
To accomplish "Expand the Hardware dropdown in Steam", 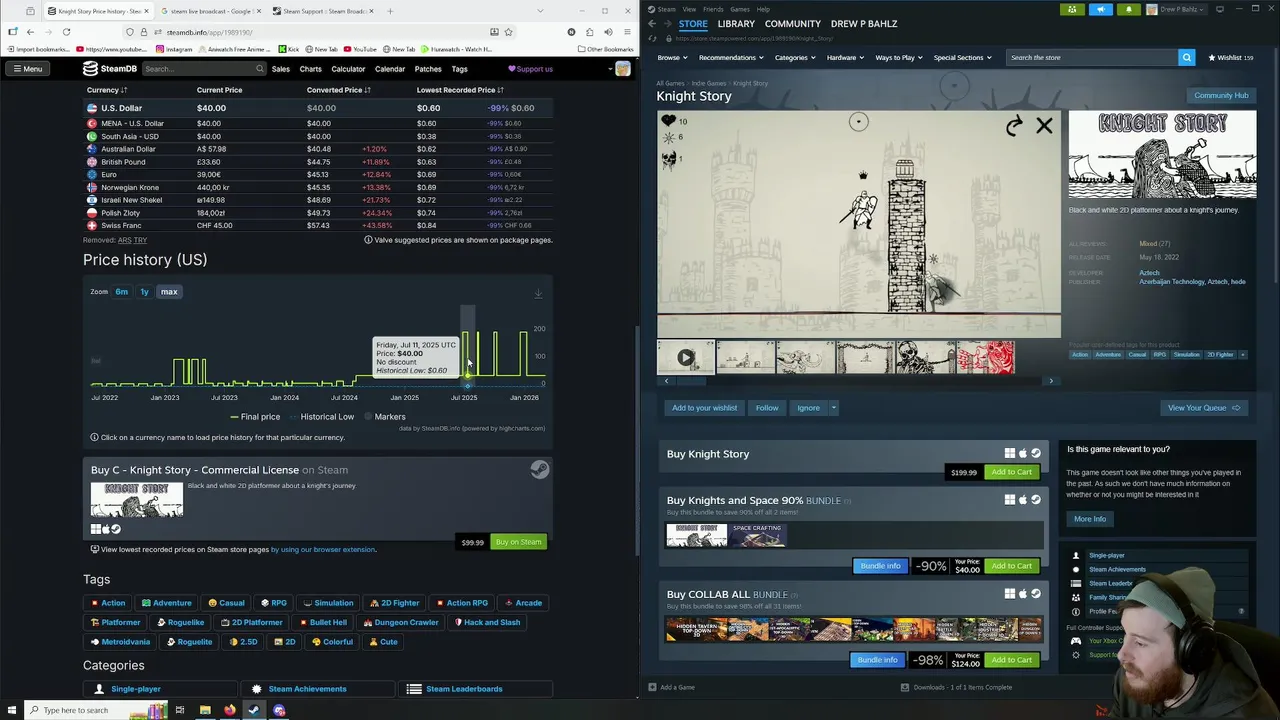I will 846,58.
